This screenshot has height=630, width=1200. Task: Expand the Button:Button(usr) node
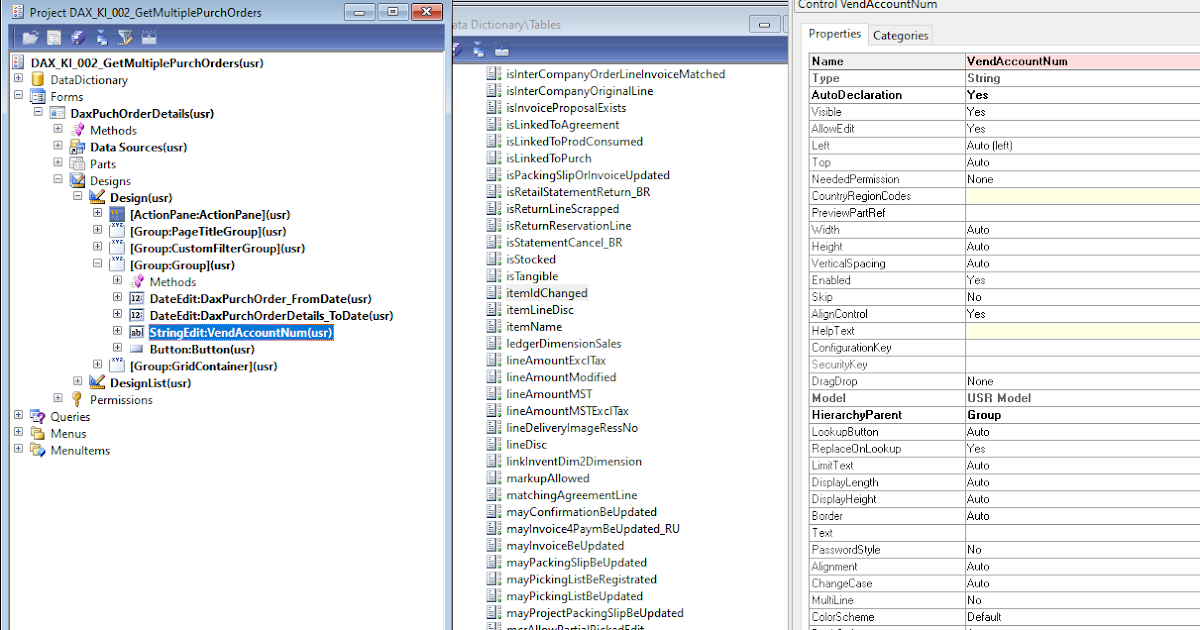click(117, 349)
